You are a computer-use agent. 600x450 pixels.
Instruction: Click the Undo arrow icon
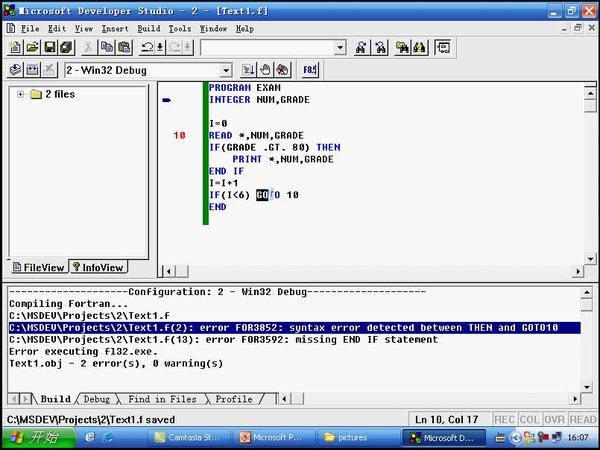tap(147, 47)
